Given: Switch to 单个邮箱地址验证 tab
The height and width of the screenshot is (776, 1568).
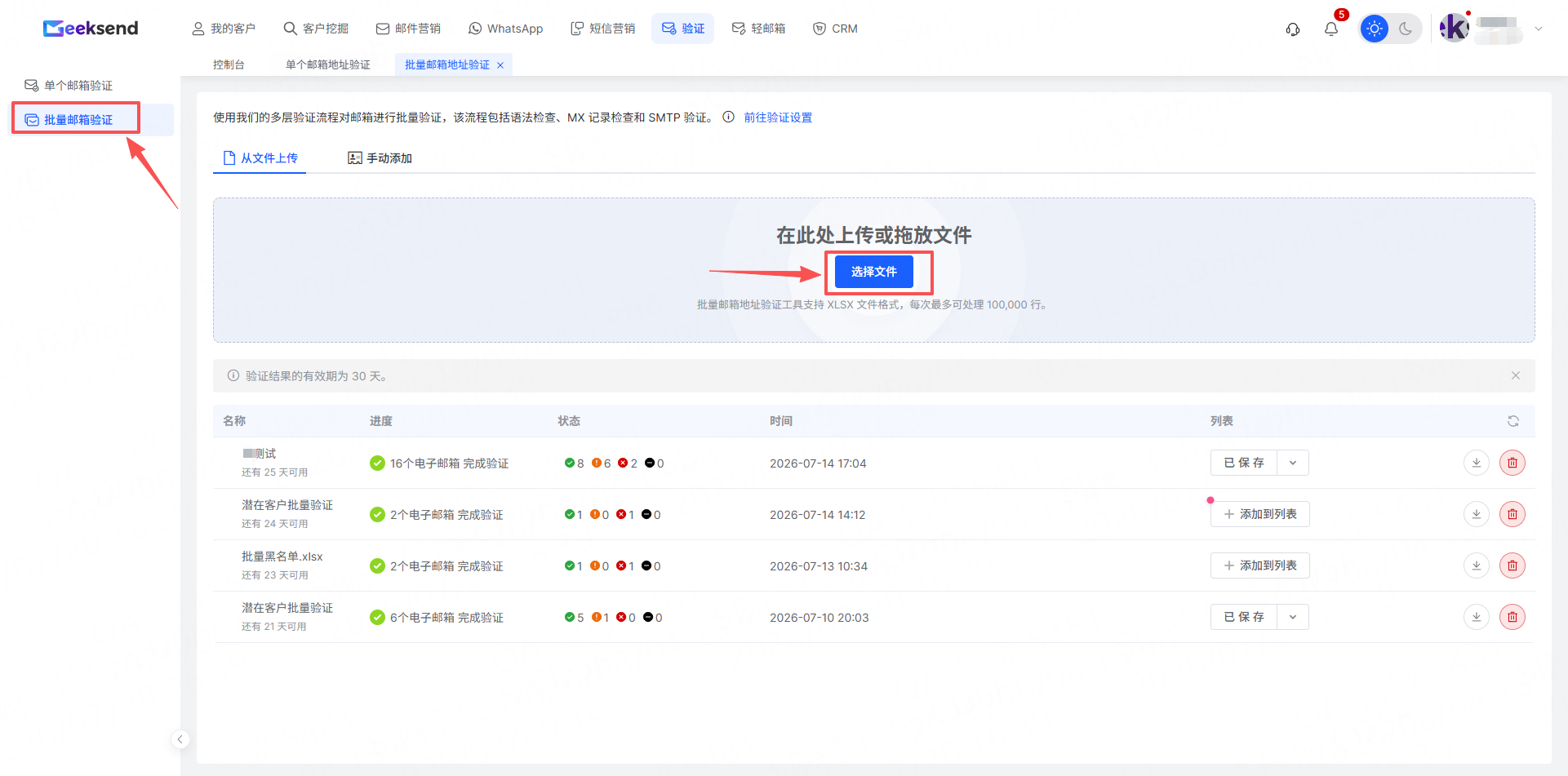Looking at the screenshot, I should [328, 64].
